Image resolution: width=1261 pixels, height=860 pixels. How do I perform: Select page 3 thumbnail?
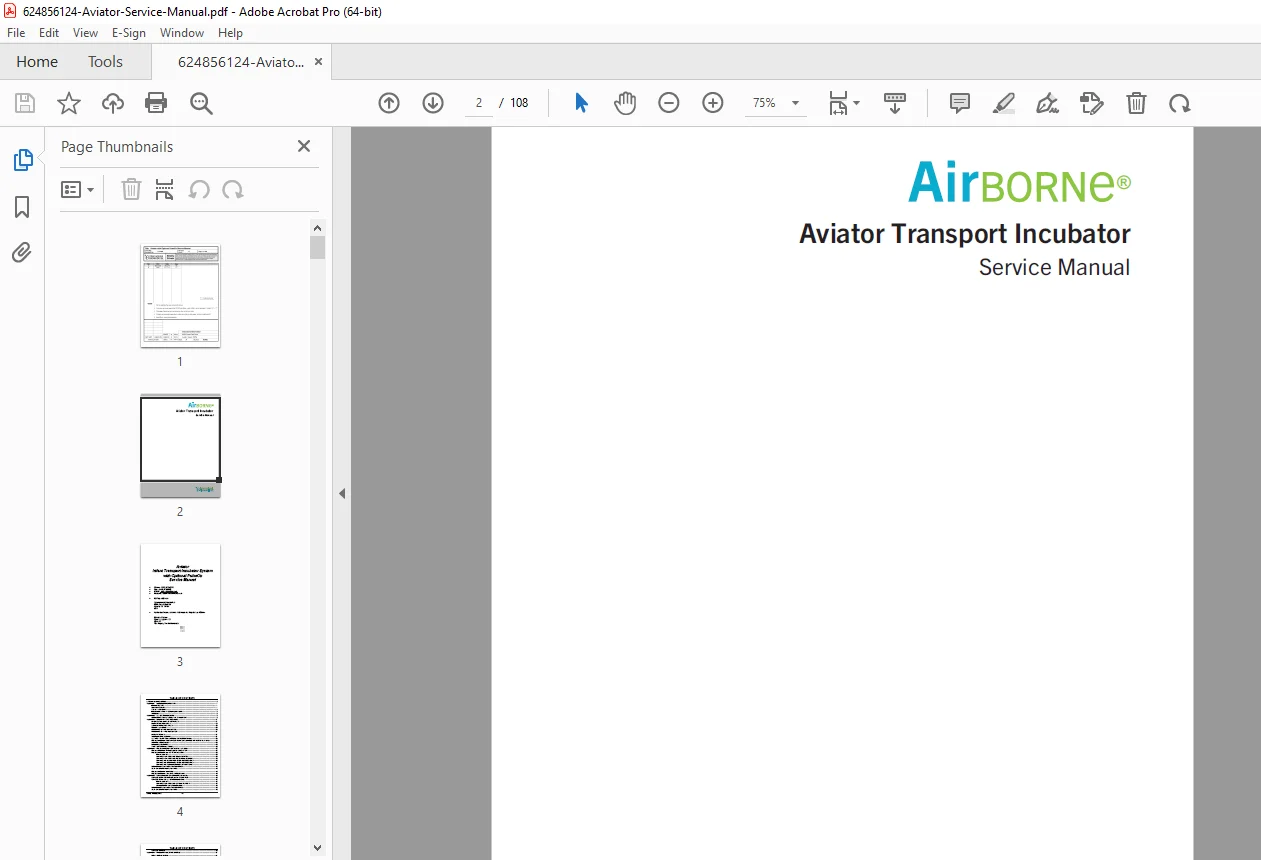pyautogui.click(x=180, y=595)
